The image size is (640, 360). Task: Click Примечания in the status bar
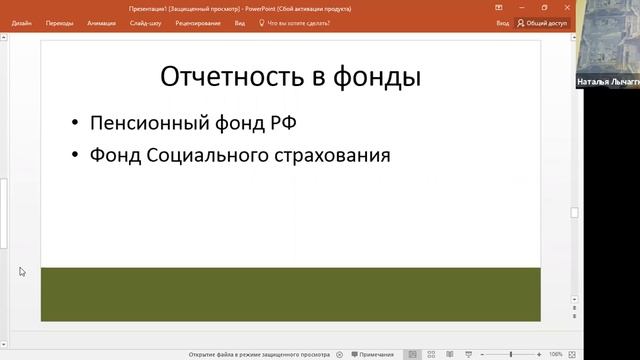[372, 355]
